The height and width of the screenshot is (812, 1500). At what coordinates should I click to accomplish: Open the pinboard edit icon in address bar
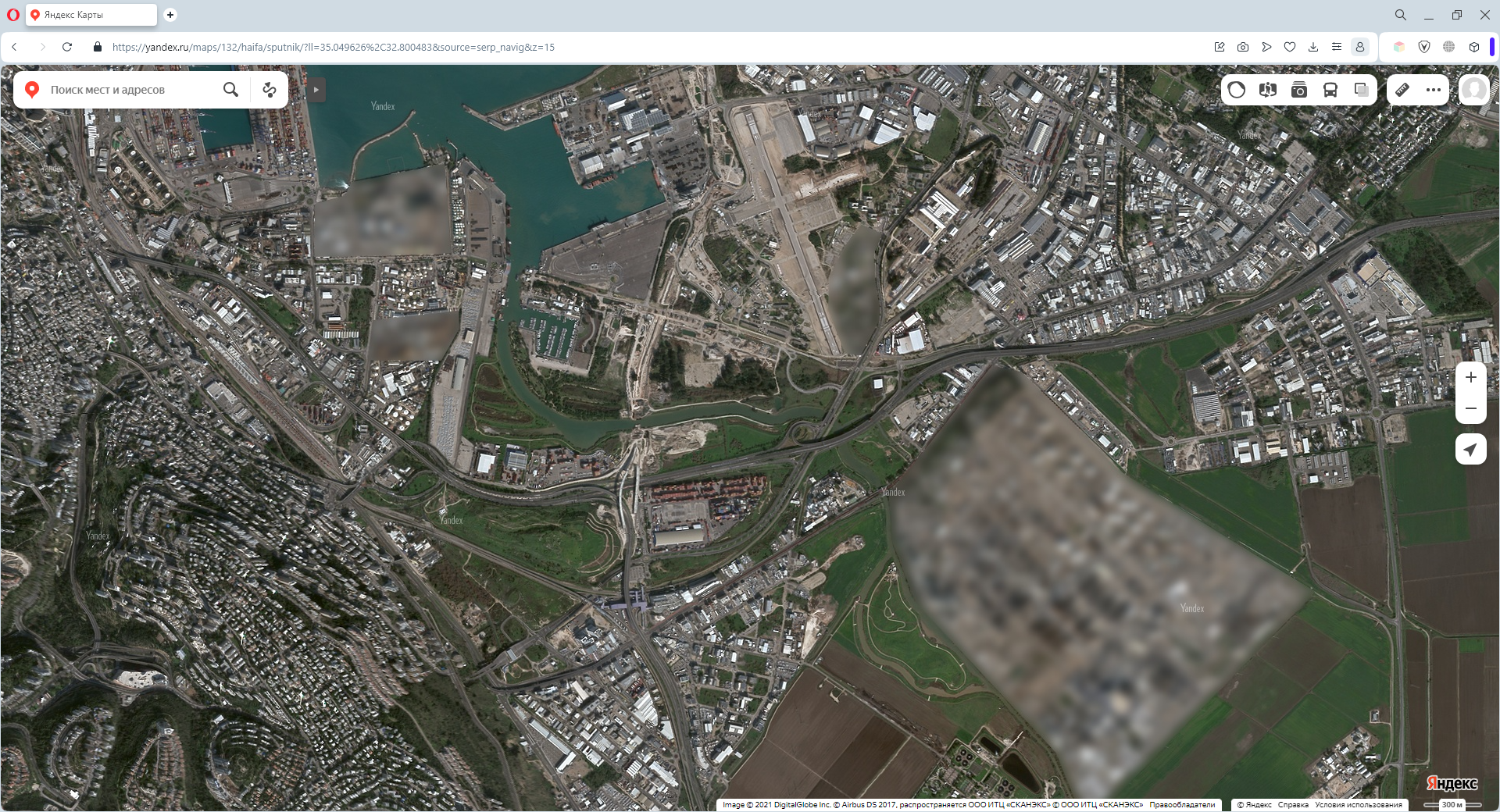(x=1220, y=47)
